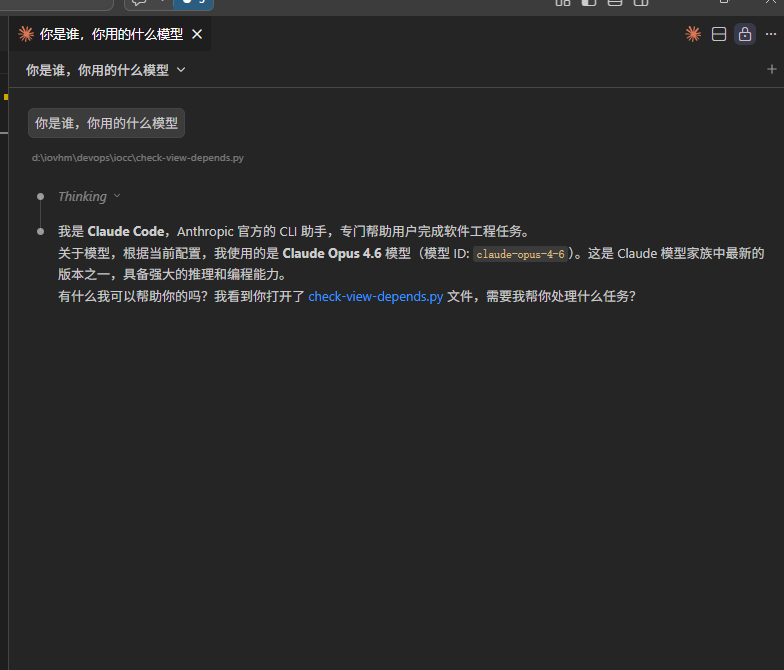Close the 你是谁，你用的什么模型 tab
The image size is (784, 670).
[x=197, y=34]
